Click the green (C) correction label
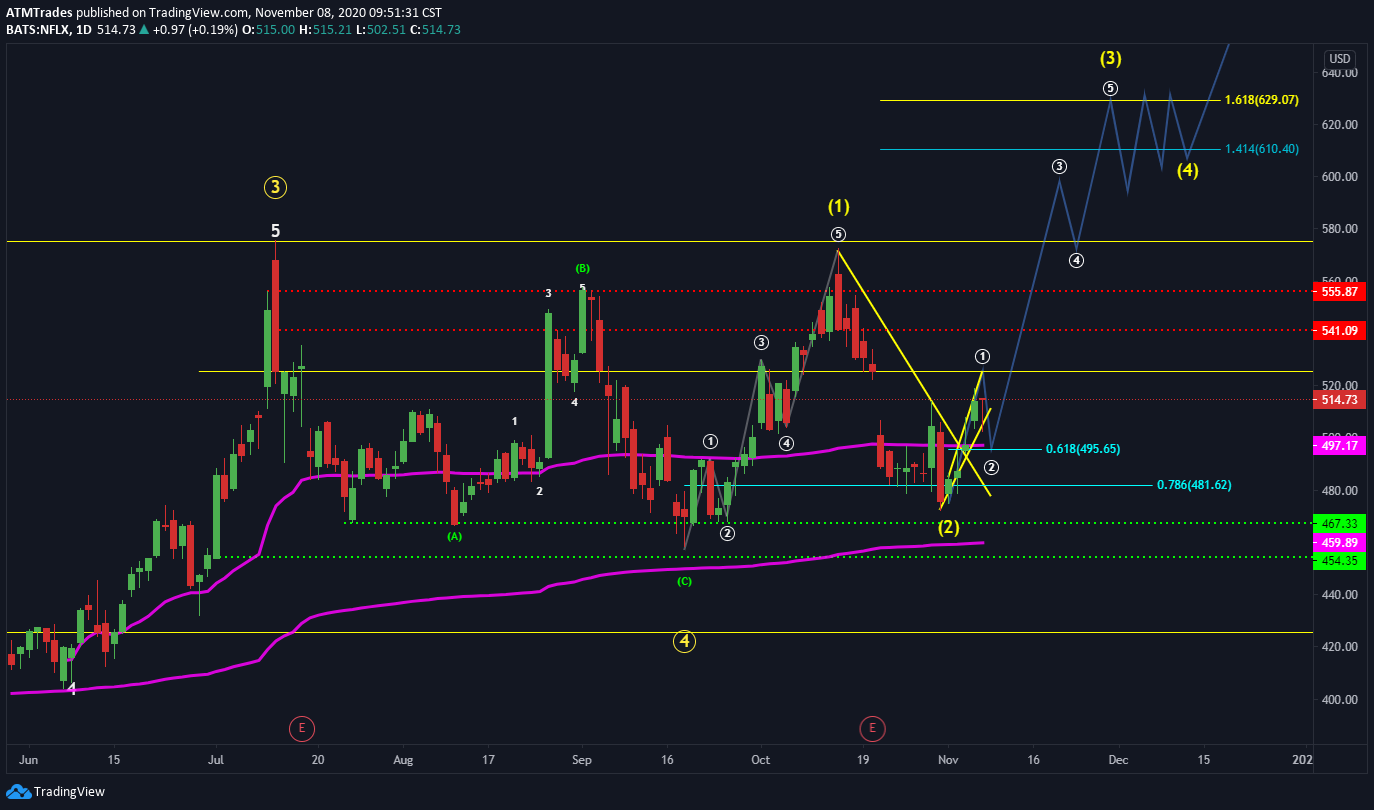Viewport: 1374px width, 810px height. point(684,581)
